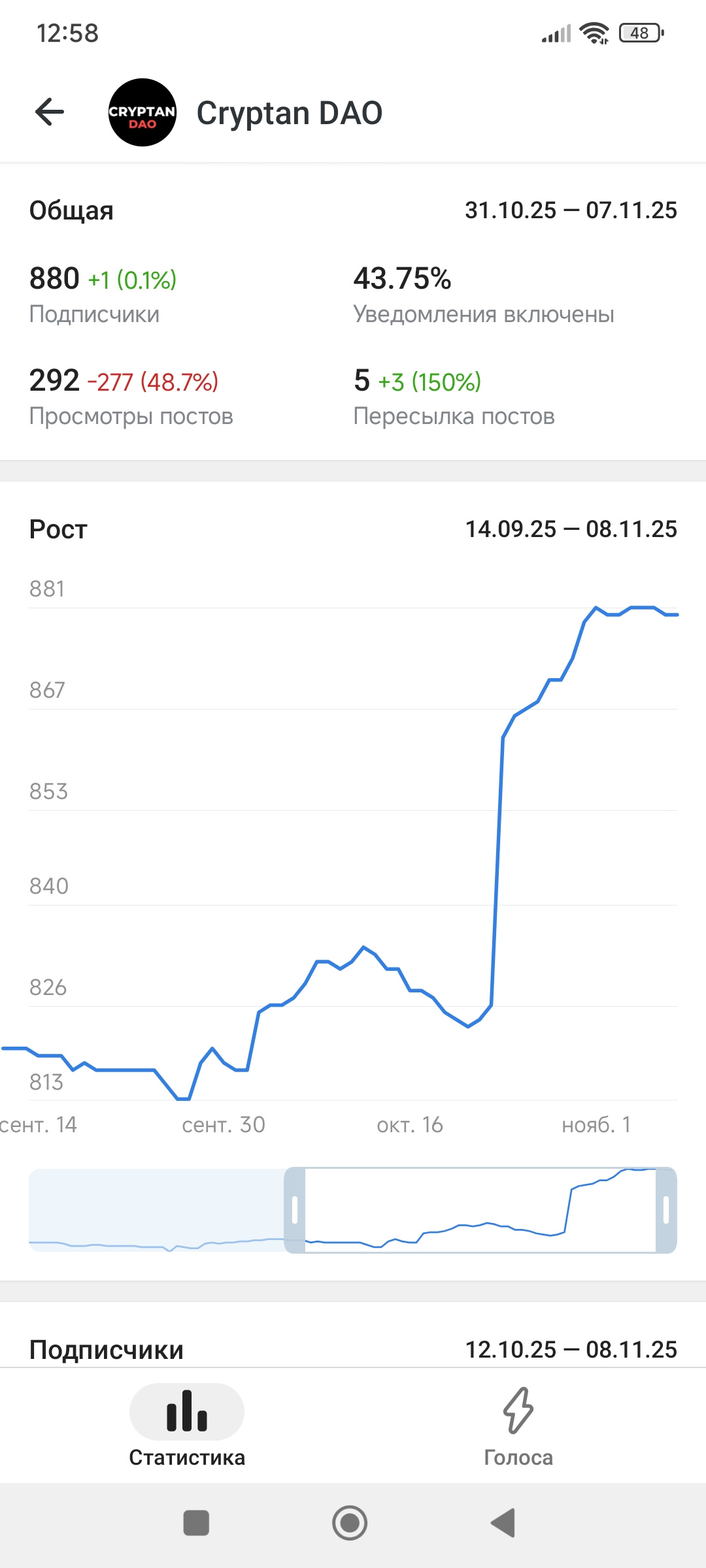Switch to the Статистика tab
This screenshot has width=706, height=1568.
[187, 1456]
